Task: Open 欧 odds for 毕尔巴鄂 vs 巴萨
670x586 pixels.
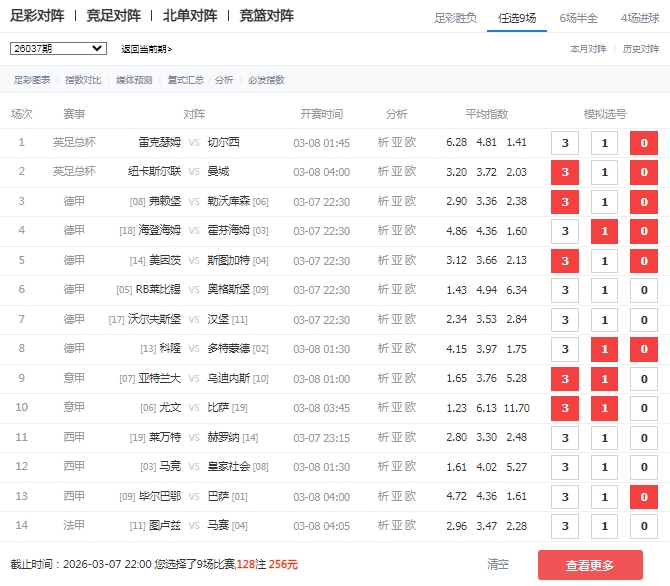Action: 410,497
